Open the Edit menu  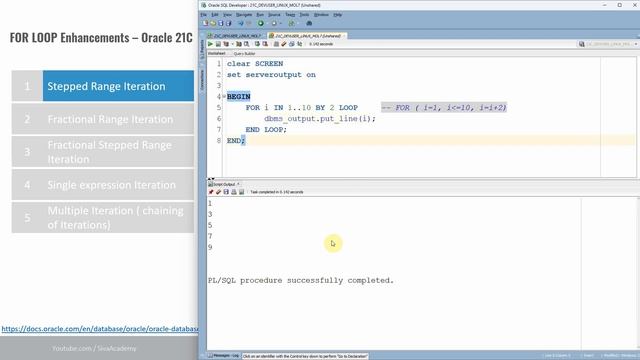(x=215, y=15)
